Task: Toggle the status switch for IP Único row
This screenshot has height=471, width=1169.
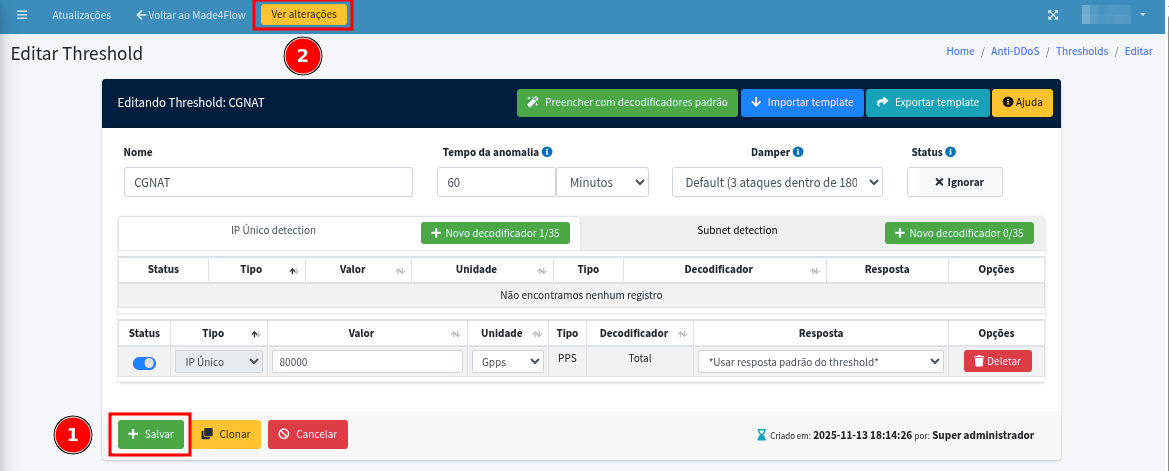Action: [x=144, y=362]
